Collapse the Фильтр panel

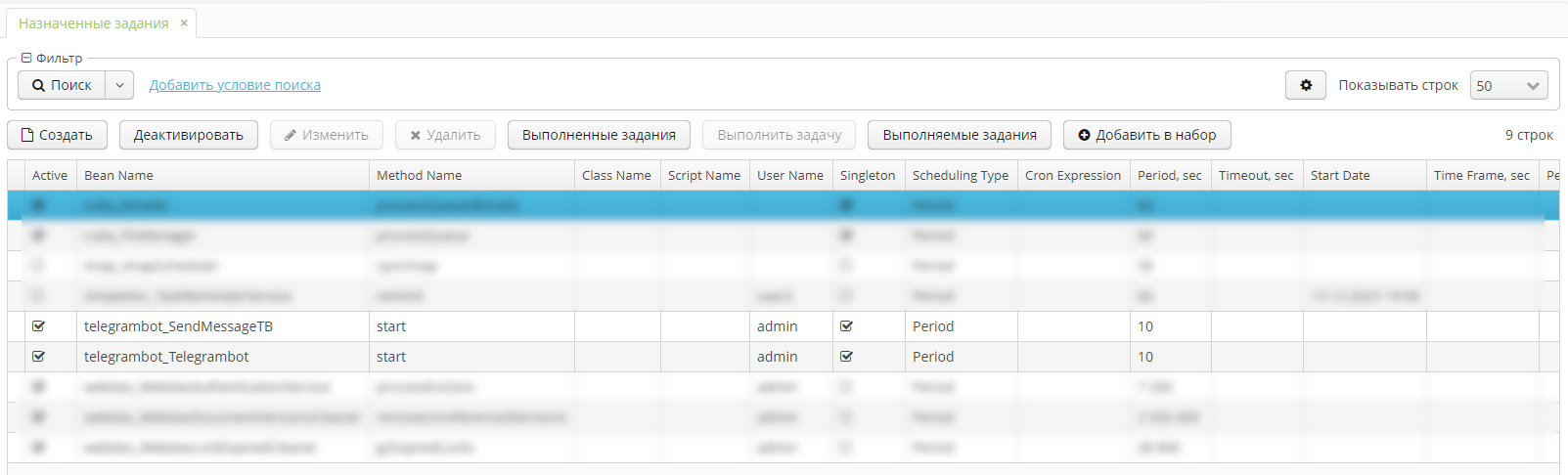click(x=26, y=58)
